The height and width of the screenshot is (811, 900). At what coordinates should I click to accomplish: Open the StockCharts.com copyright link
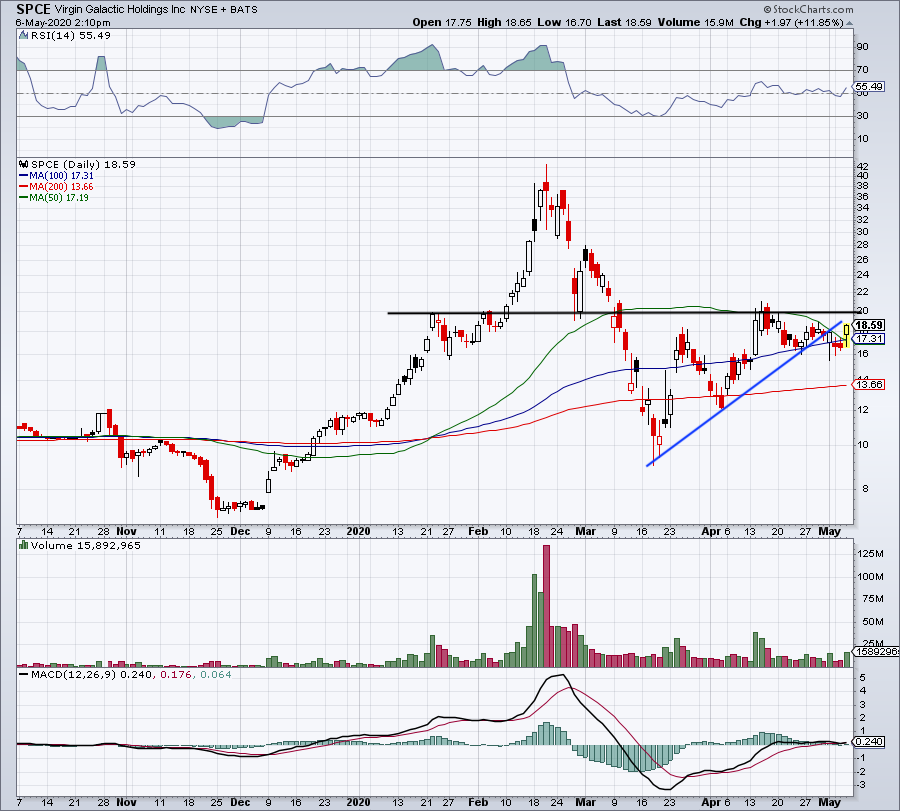pos(808,9)
